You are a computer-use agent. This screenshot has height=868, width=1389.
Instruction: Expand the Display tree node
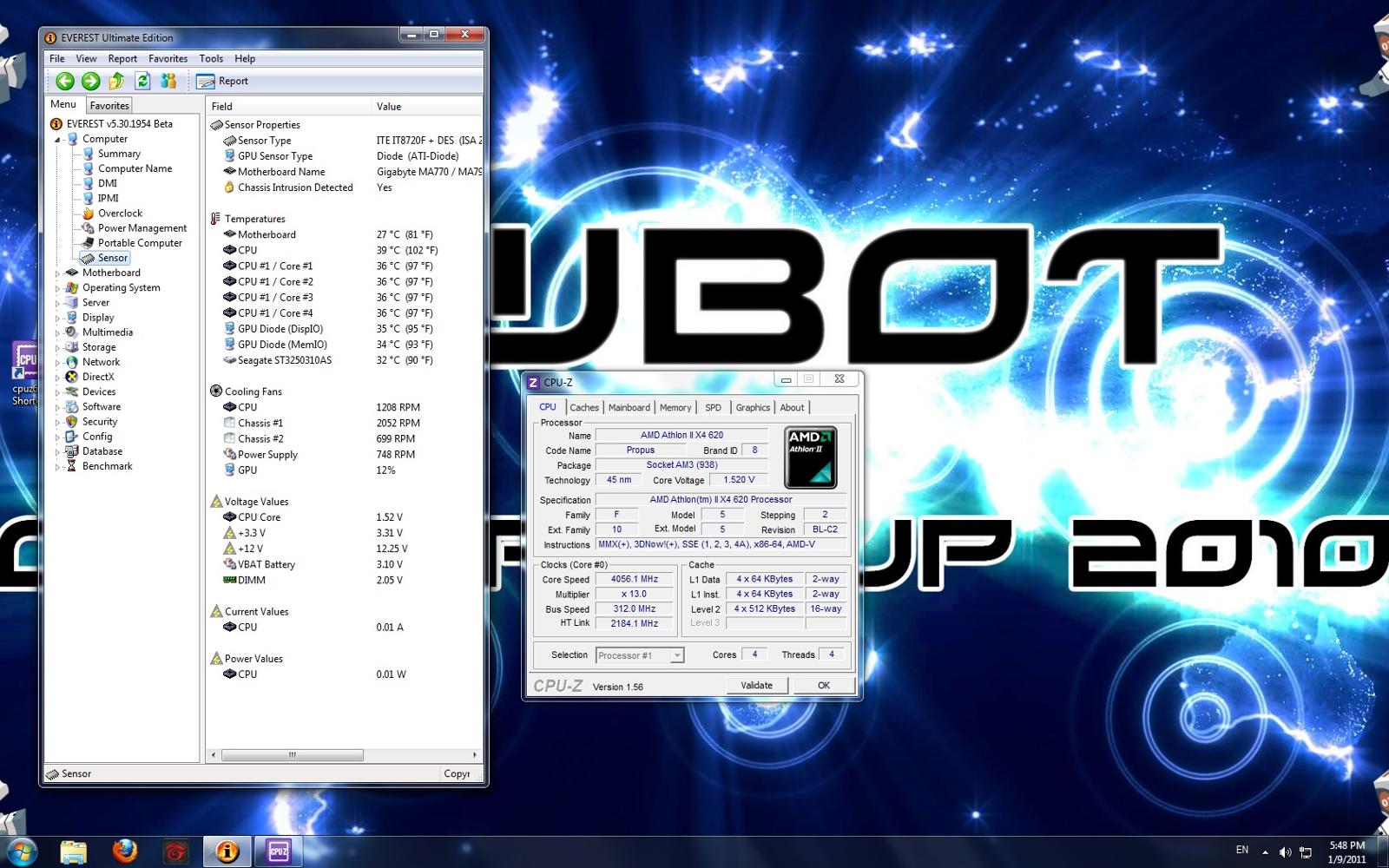point(58,318)
